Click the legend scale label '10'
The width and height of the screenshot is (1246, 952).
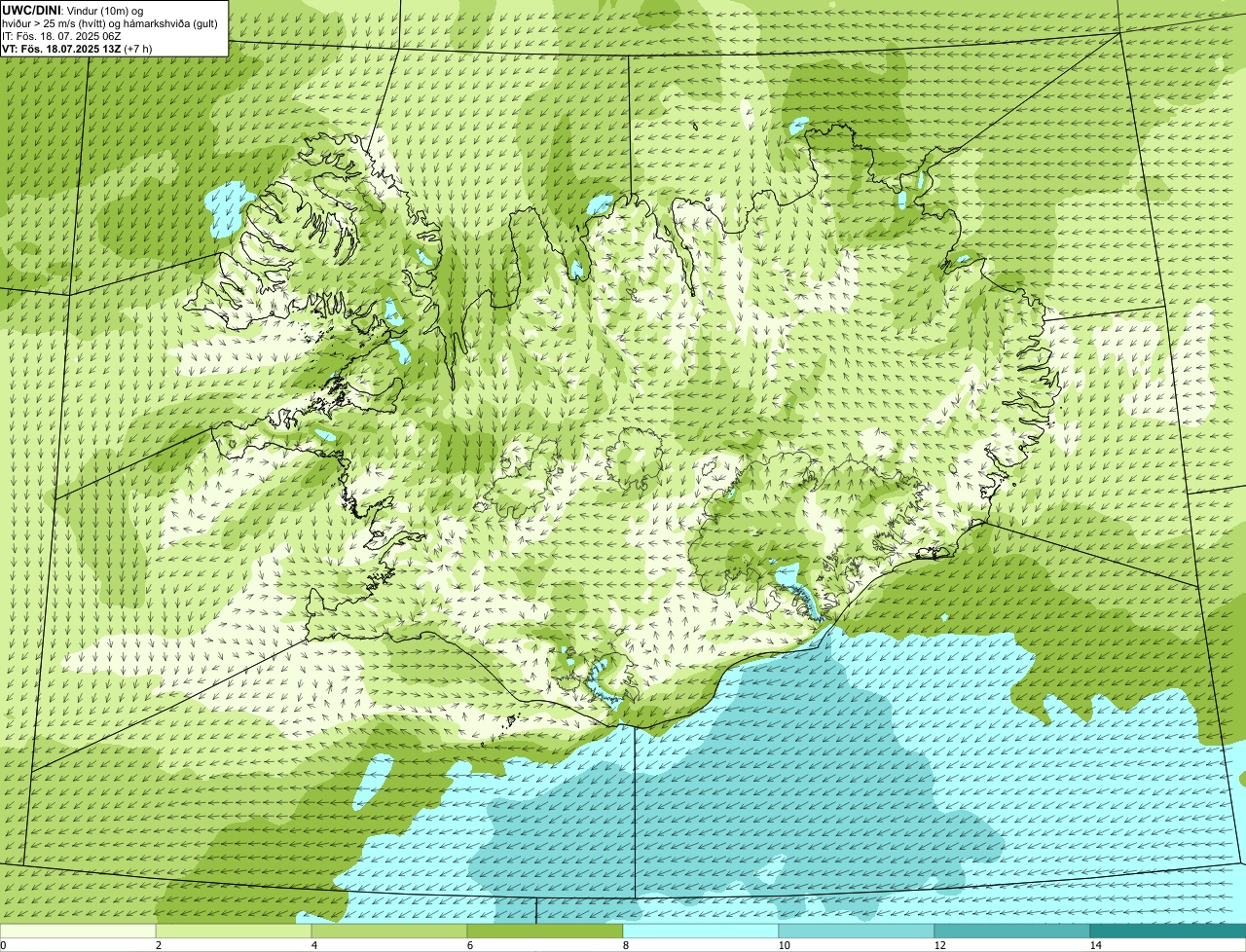[784, 945]
